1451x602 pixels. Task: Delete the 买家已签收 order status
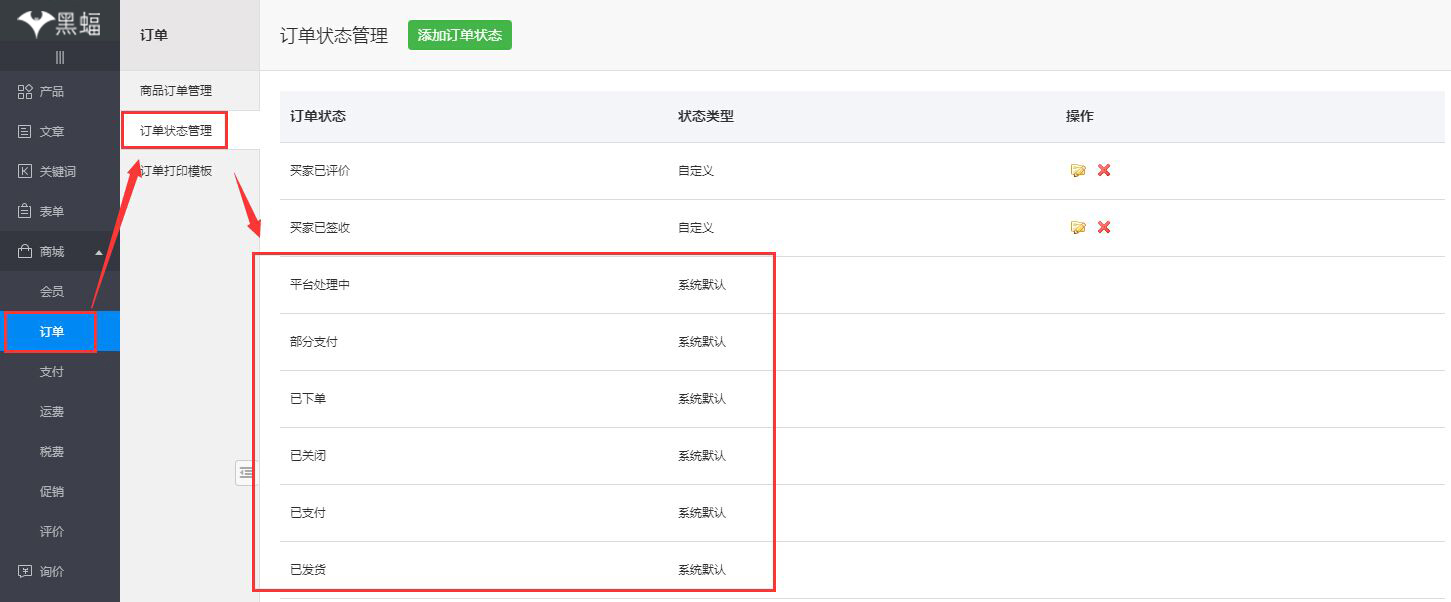coord(1104,227)
